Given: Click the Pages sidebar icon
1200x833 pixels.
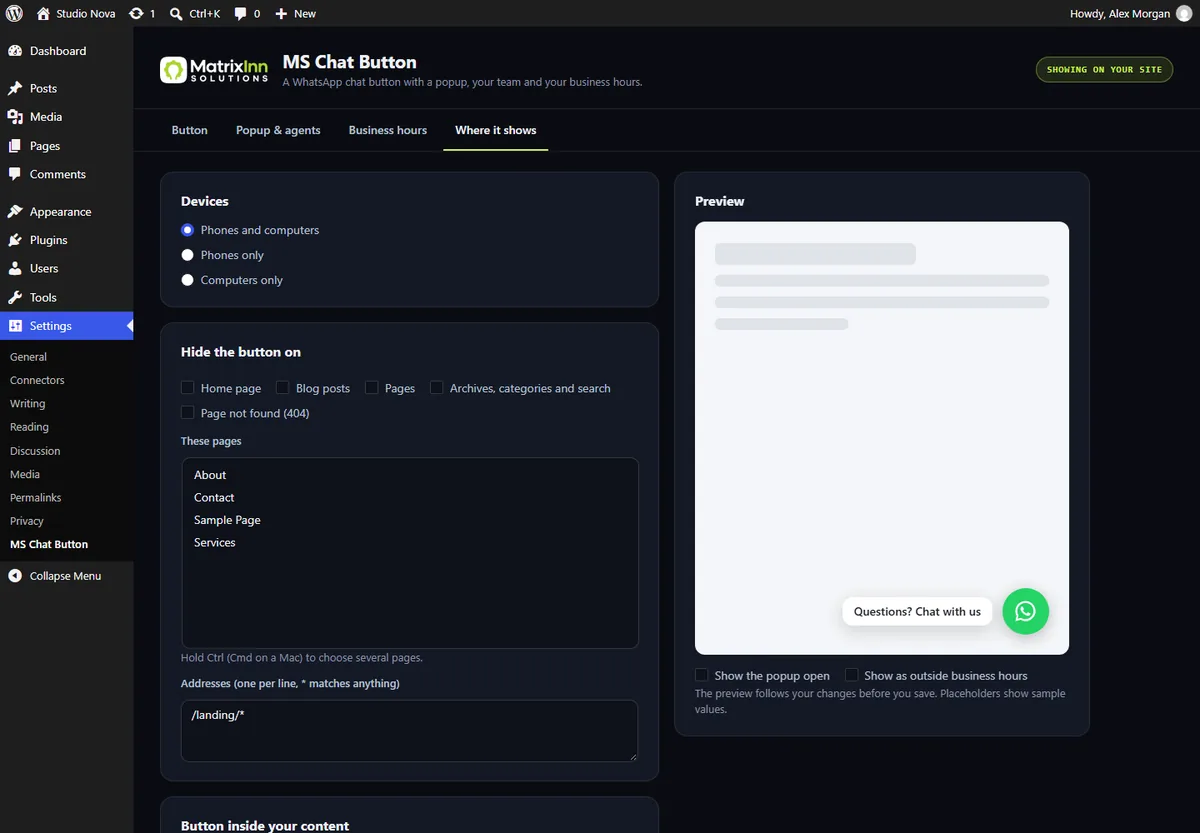Looking at the screenshot, I should pyautogui.click(x=15, y=146).
